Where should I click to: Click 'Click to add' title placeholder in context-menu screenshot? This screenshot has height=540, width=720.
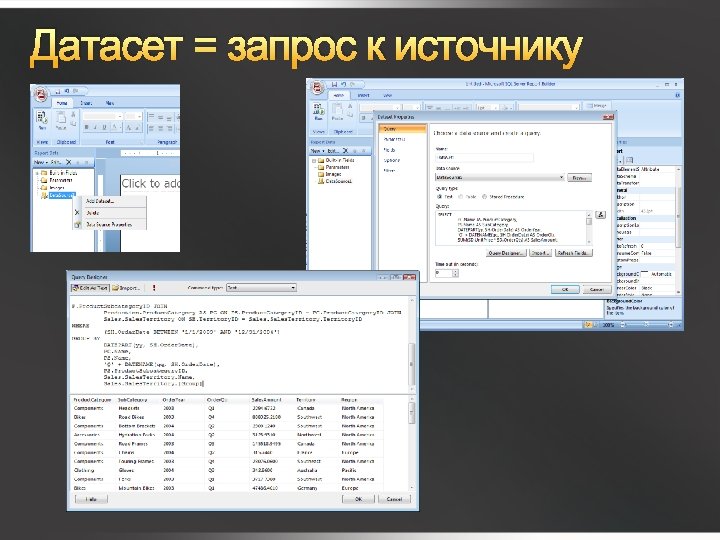click(150, 184)
